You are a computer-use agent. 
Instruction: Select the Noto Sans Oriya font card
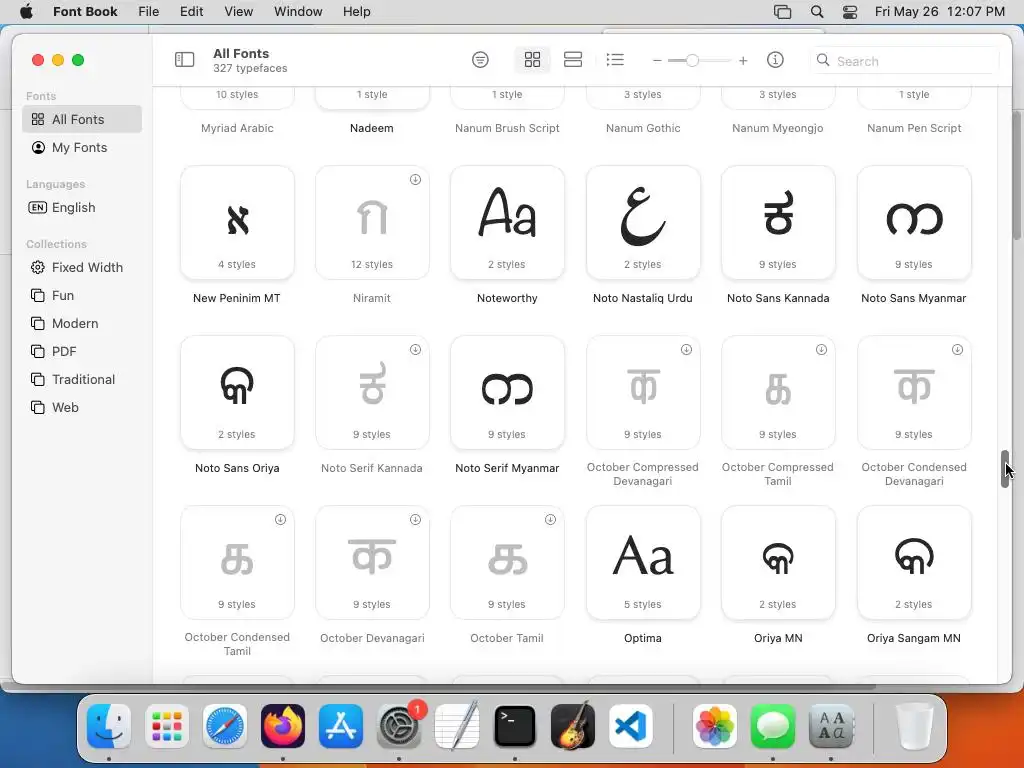point(237,392)
